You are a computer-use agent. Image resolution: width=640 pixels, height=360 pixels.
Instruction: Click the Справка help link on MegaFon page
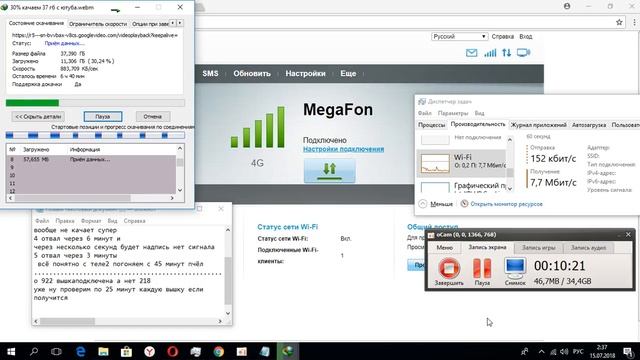coord(502,36)
